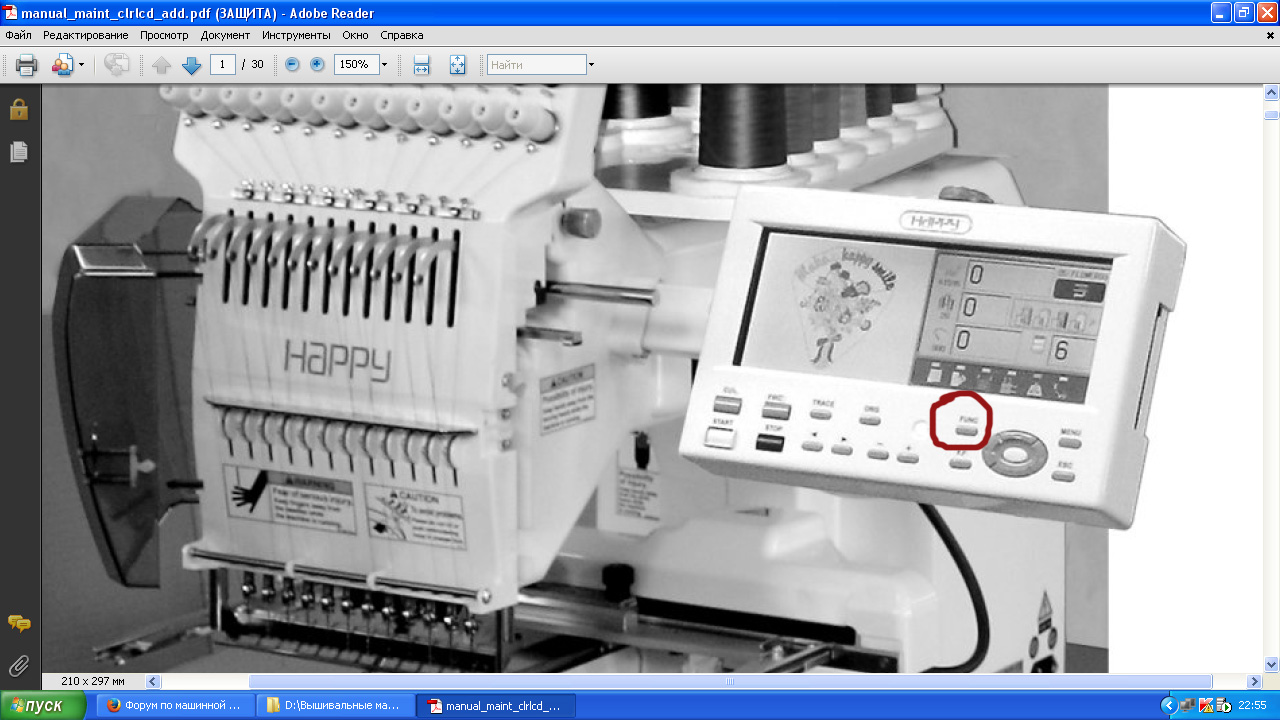
Task: Zoom out with the minus button
Action: tap(292, 64)
